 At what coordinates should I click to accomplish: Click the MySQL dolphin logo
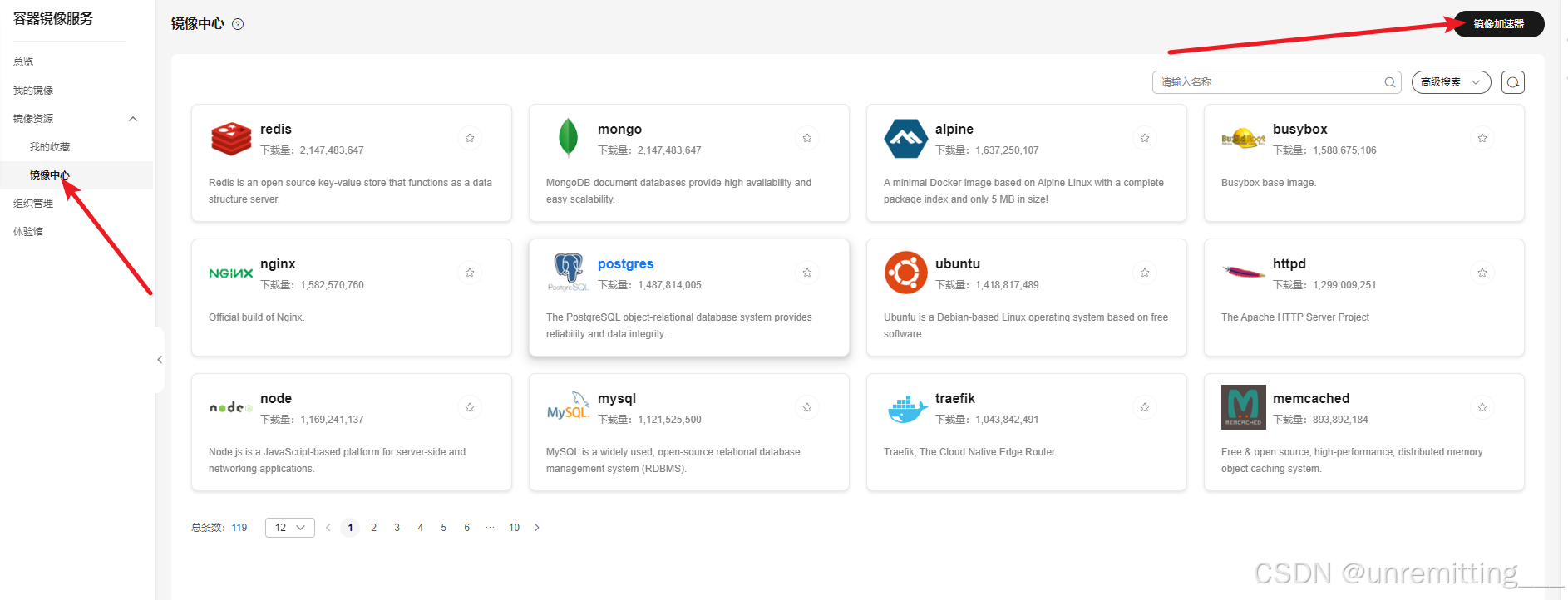pyautogui.click(x=569, y=406)
